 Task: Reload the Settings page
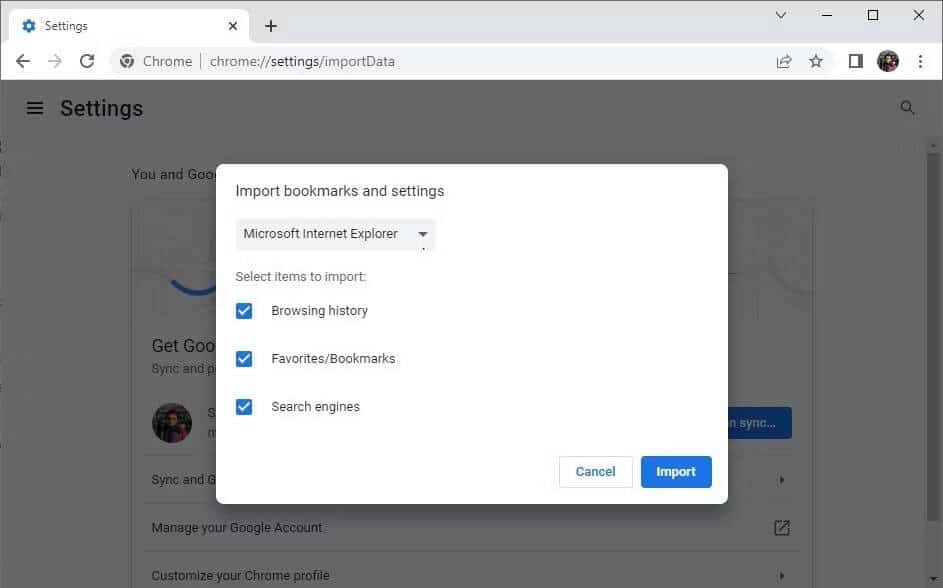(87, 60)
